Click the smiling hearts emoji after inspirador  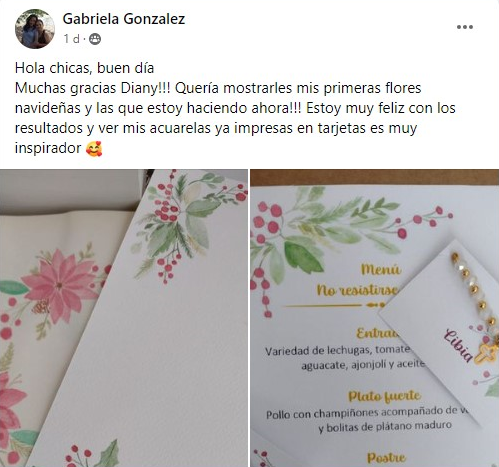click(94, 148)
